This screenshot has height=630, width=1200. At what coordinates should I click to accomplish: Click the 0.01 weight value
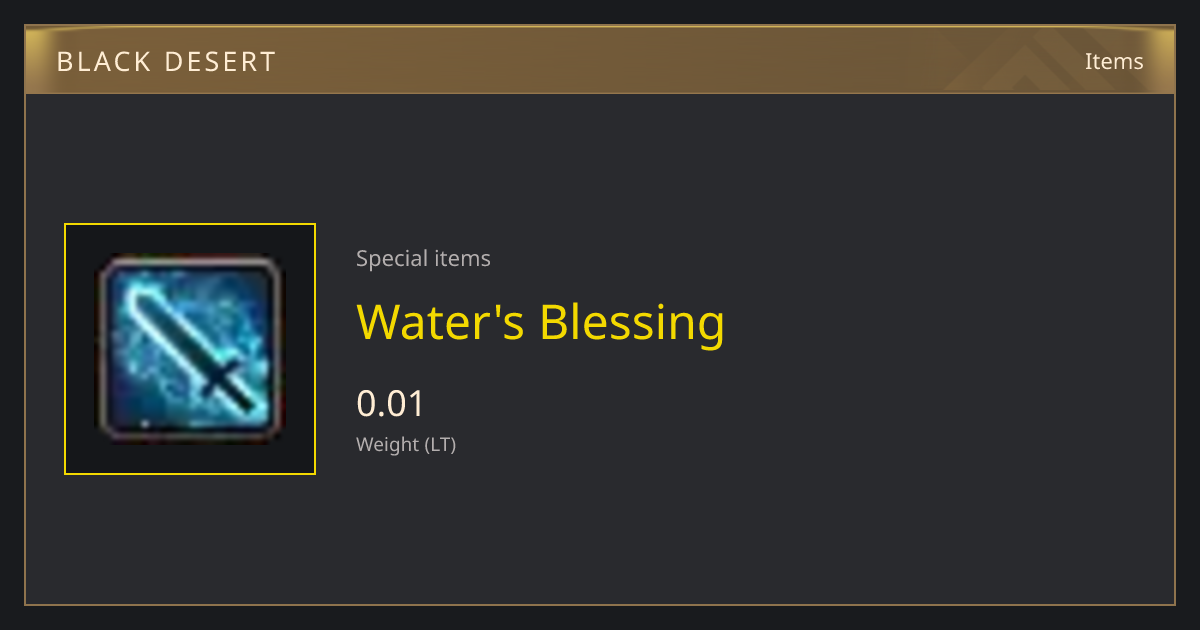(x=391, y=404)
